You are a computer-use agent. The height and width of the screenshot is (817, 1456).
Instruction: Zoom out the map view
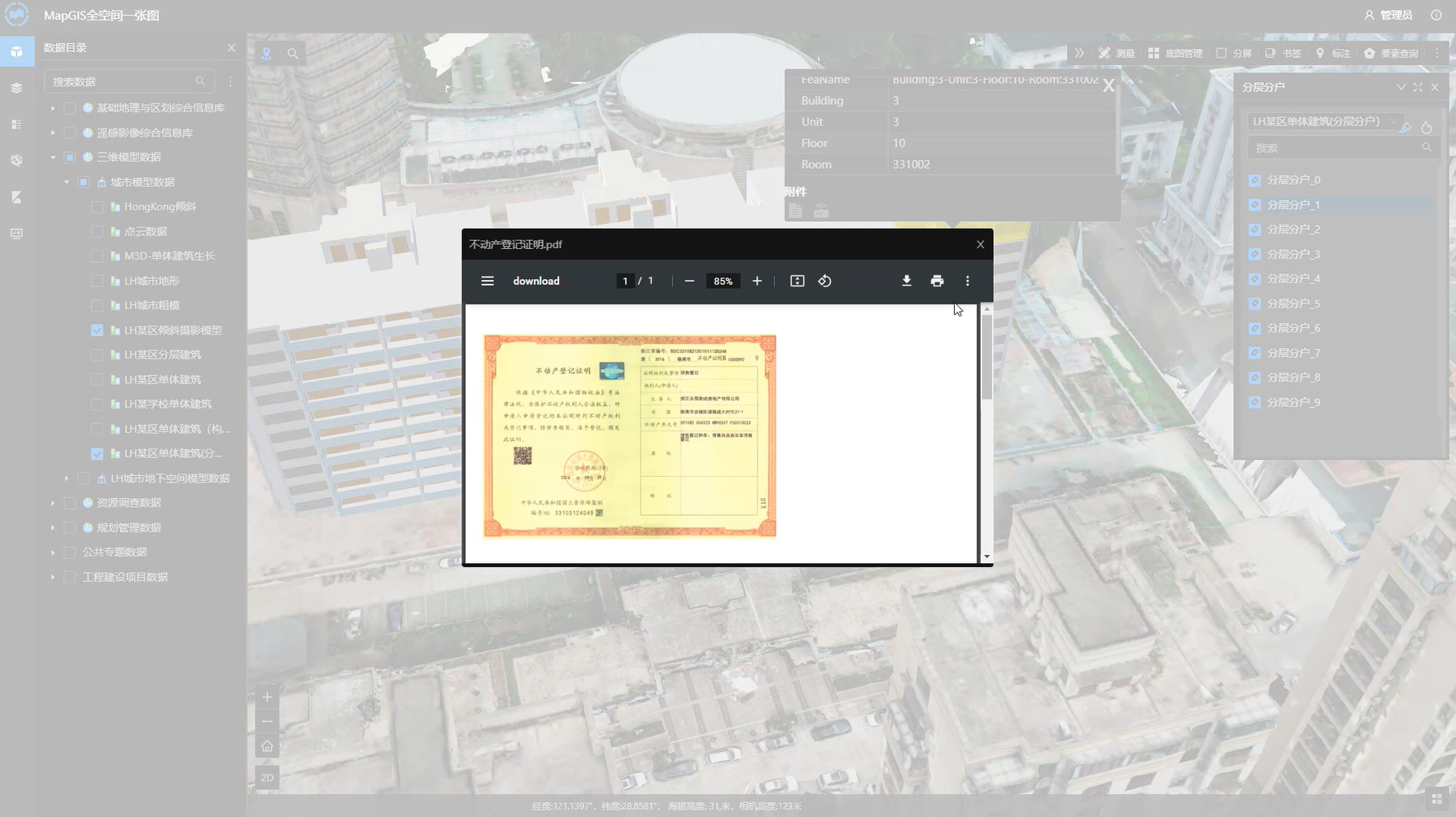coord(267,722)
